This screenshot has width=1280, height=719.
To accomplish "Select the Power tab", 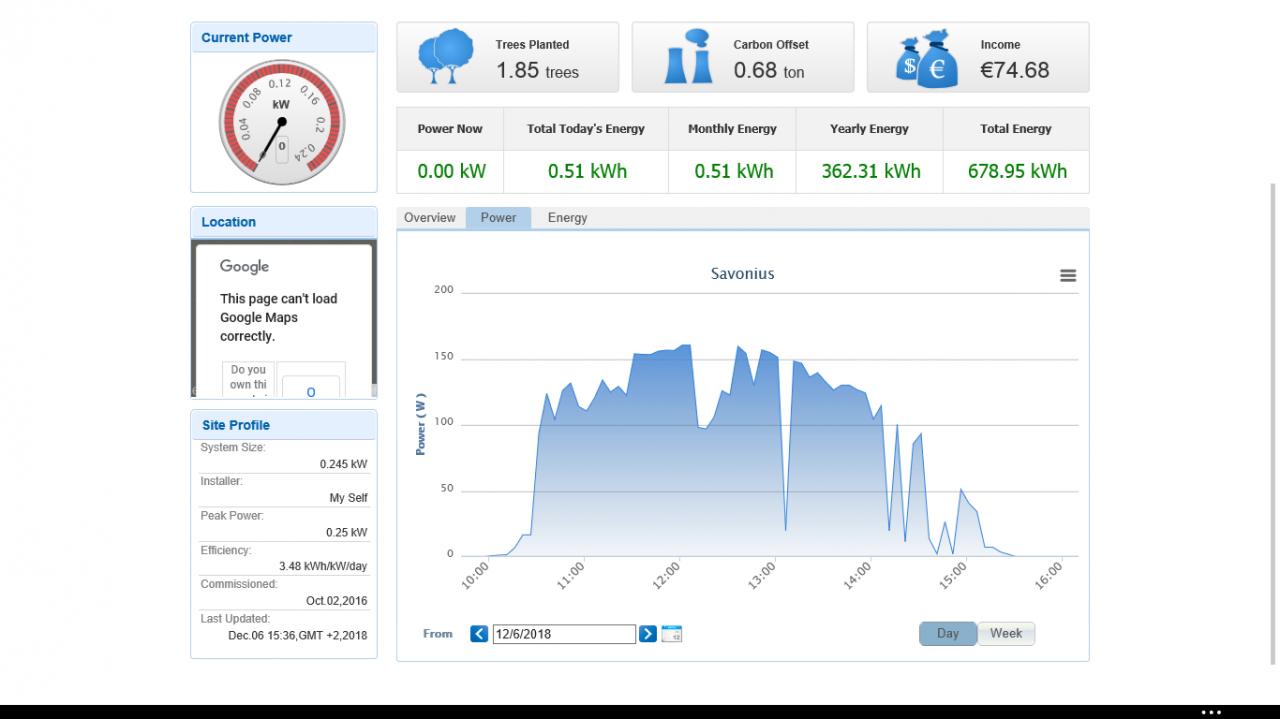I will (498, 218).
